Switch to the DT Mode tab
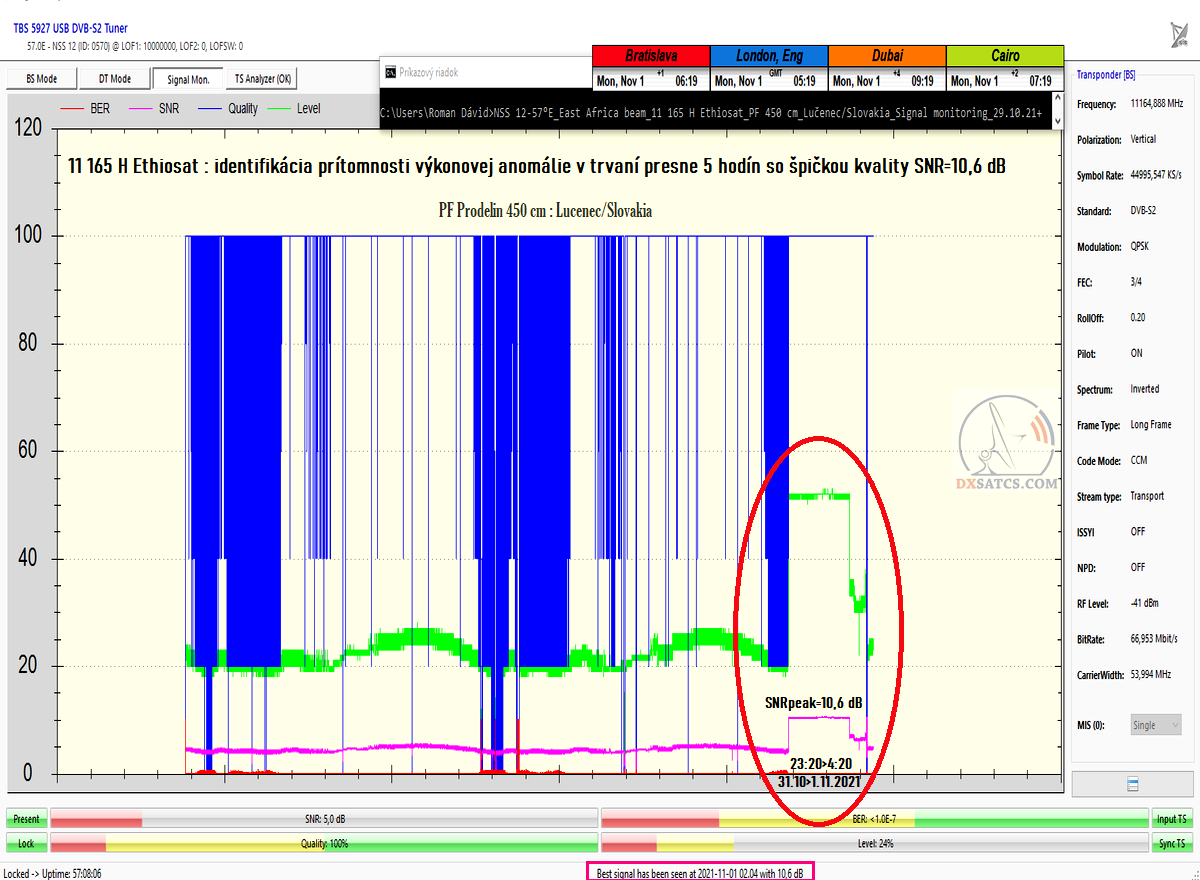The width and height of the screenshot is (1200, 880). (x=114, y=79)
